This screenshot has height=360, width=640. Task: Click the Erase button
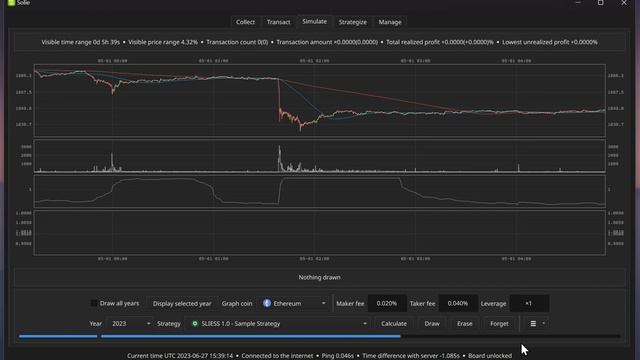tap(464, 324)
